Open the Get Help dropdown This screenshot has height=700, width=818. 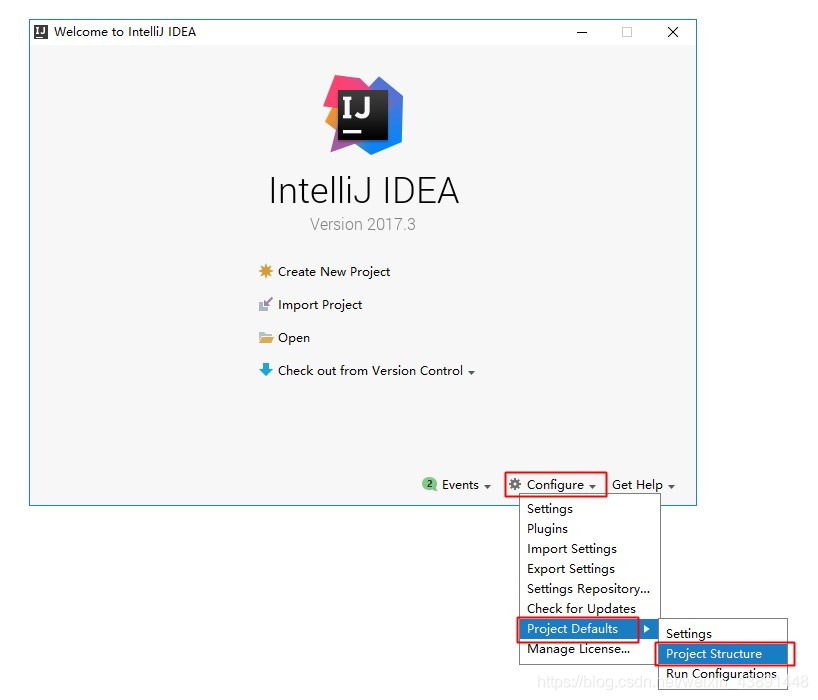[x=643, y=485]
